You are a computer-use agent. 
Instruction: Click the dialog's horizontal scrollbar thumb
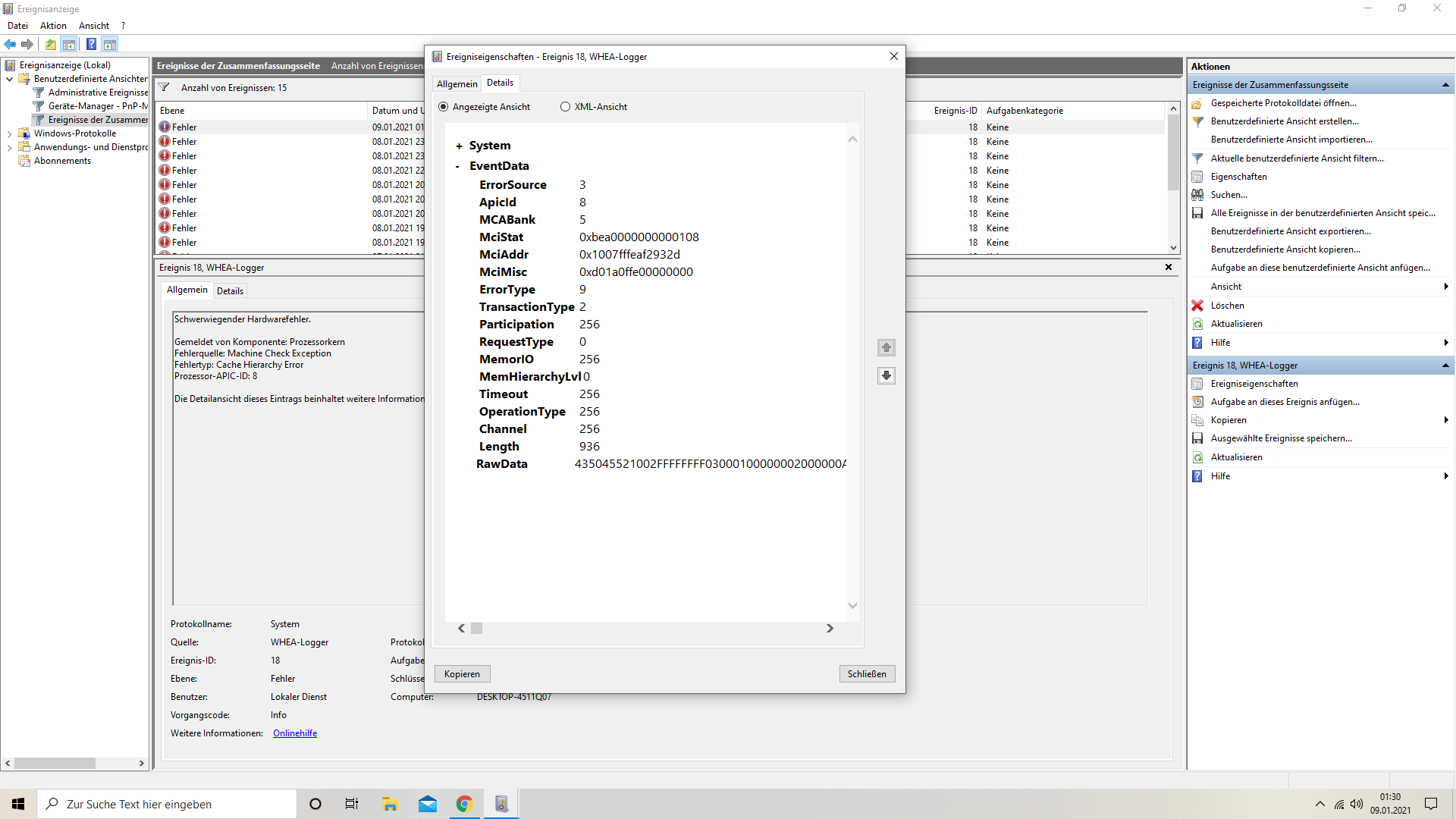(476, 628)
